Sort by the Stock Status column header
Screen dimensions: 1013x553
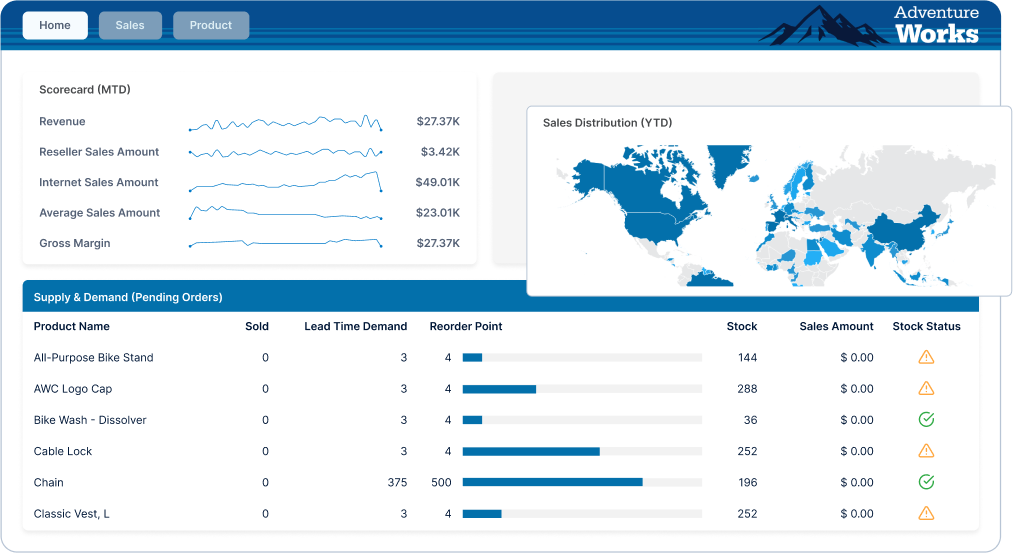coord(926,326)
